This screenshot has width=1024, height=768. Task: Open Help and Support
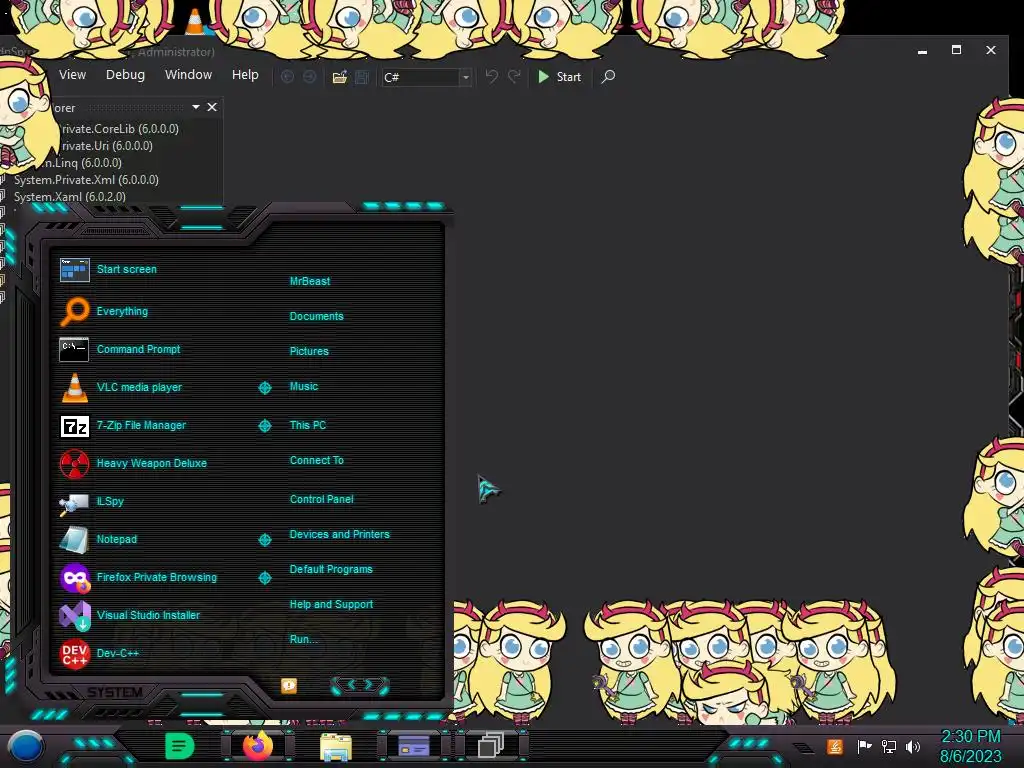point(331,605)
